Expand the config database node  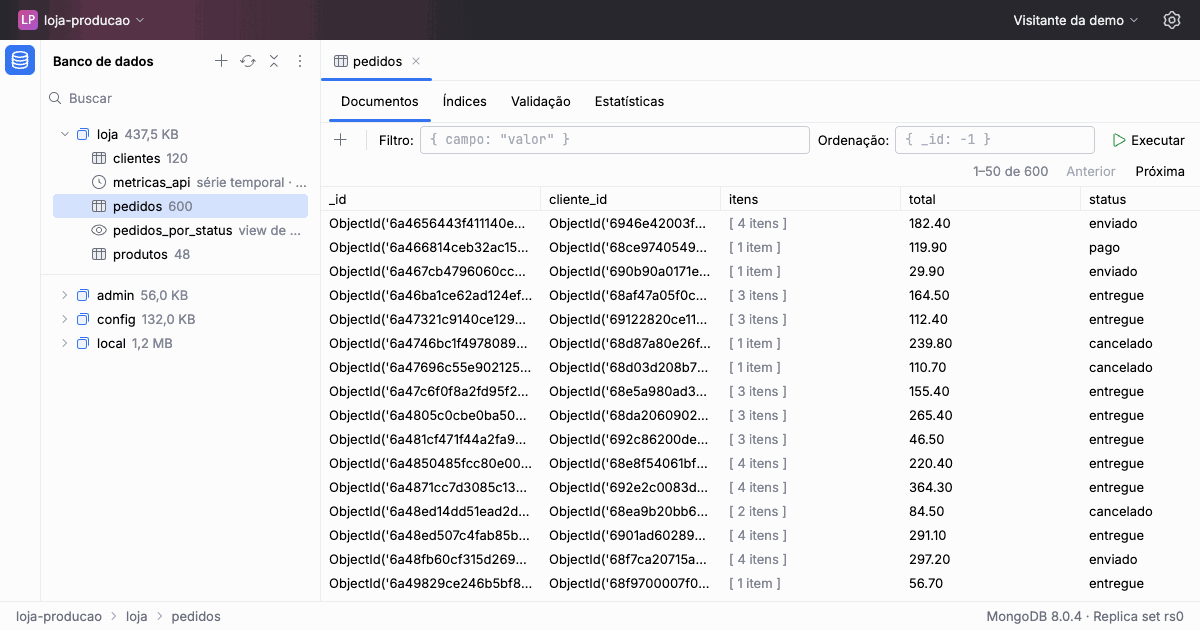(x=65, y=319)
